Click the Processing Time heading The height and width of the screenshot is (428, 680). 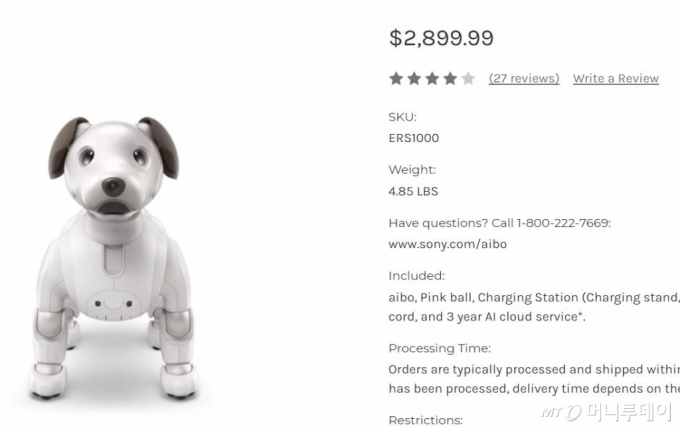(x=440, y=348)
